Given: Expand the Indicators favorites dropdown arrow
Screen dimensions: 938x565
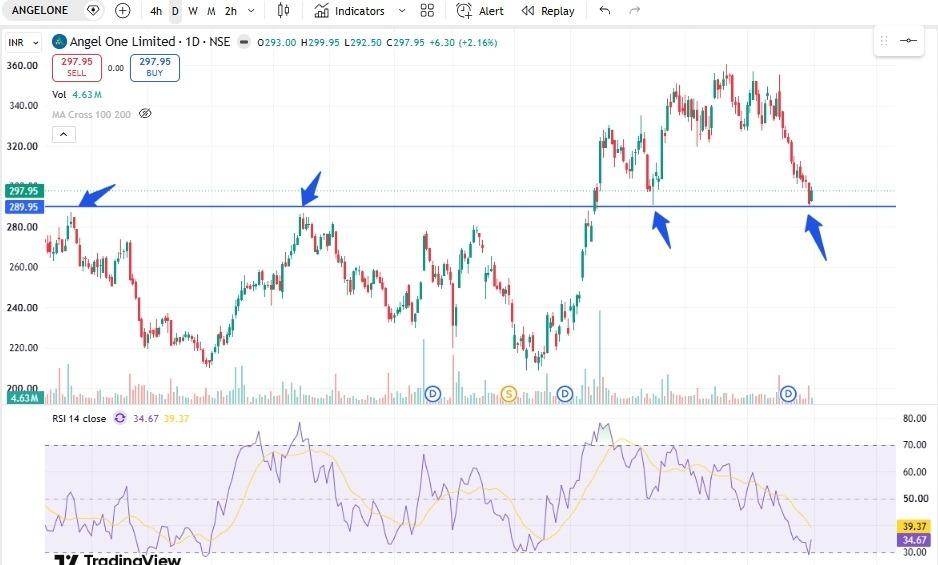Looking at the screenshot, I should pos(402,11).
